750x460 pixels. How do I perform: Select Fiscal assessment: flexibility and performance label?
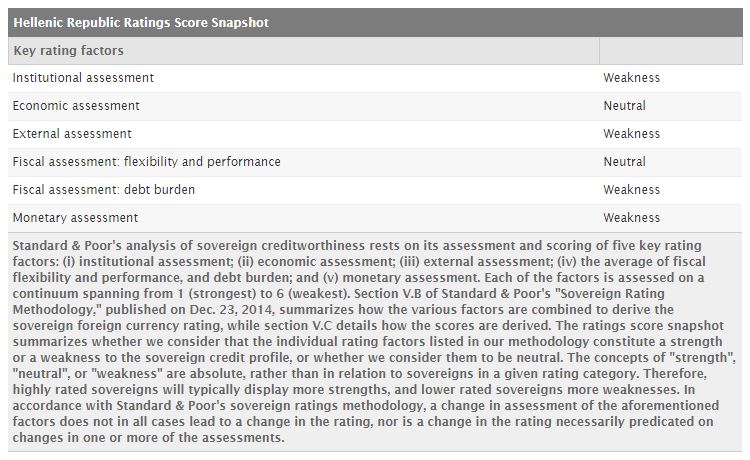[x=146, y=162]
